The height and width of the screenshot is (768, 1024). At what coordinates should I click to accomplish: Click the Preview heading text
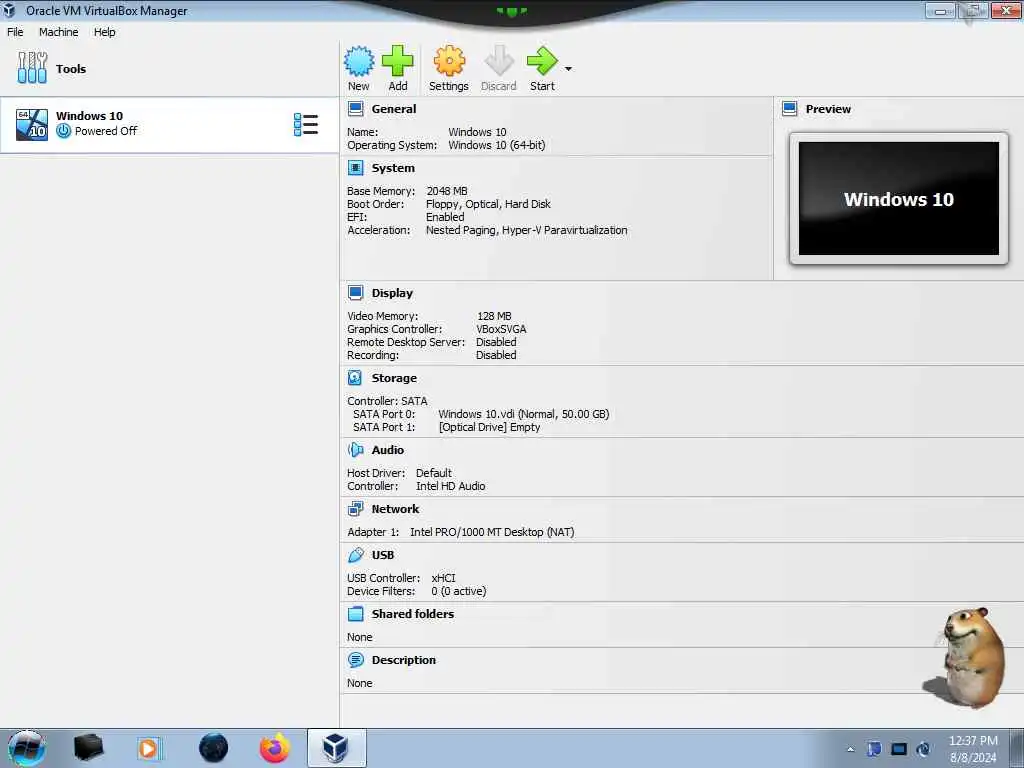pyautogui.click(x=828, y=109)
